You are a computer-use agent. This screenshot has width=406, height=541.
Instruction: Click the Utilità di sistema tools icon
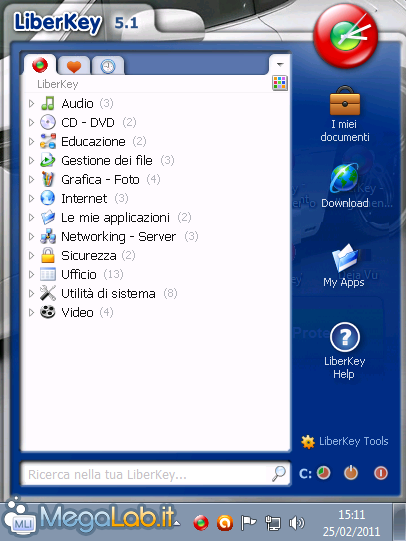click(48, 293)
